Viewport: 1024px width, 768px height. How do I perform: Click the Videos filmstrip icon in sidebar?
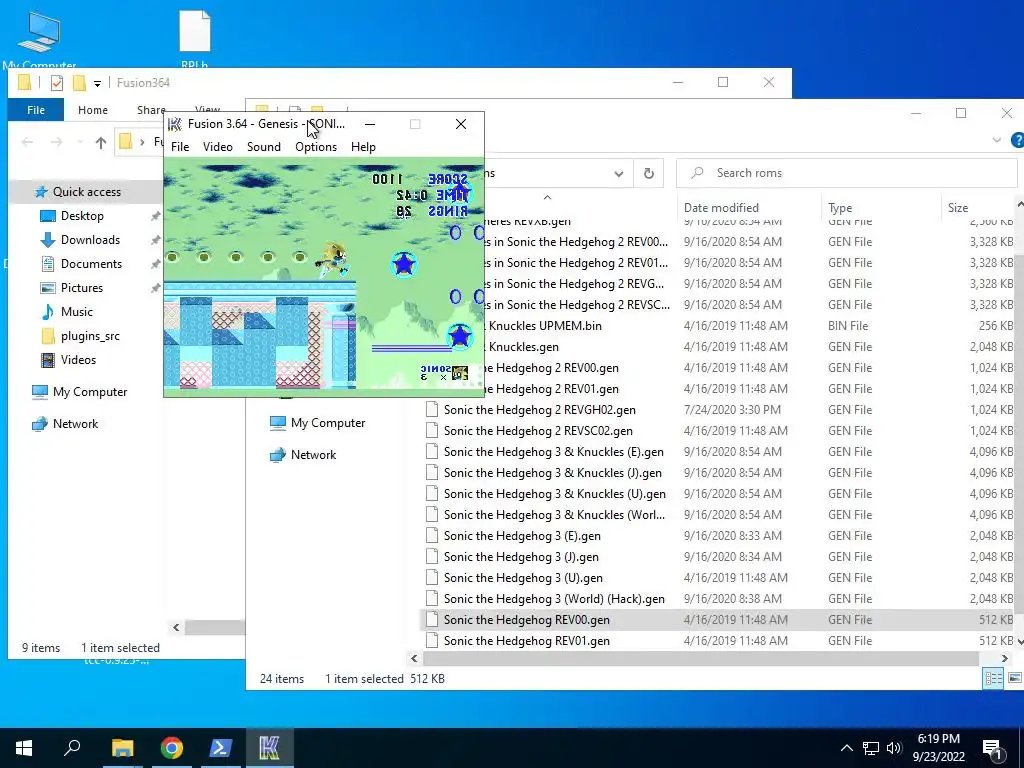click(48, 360)
